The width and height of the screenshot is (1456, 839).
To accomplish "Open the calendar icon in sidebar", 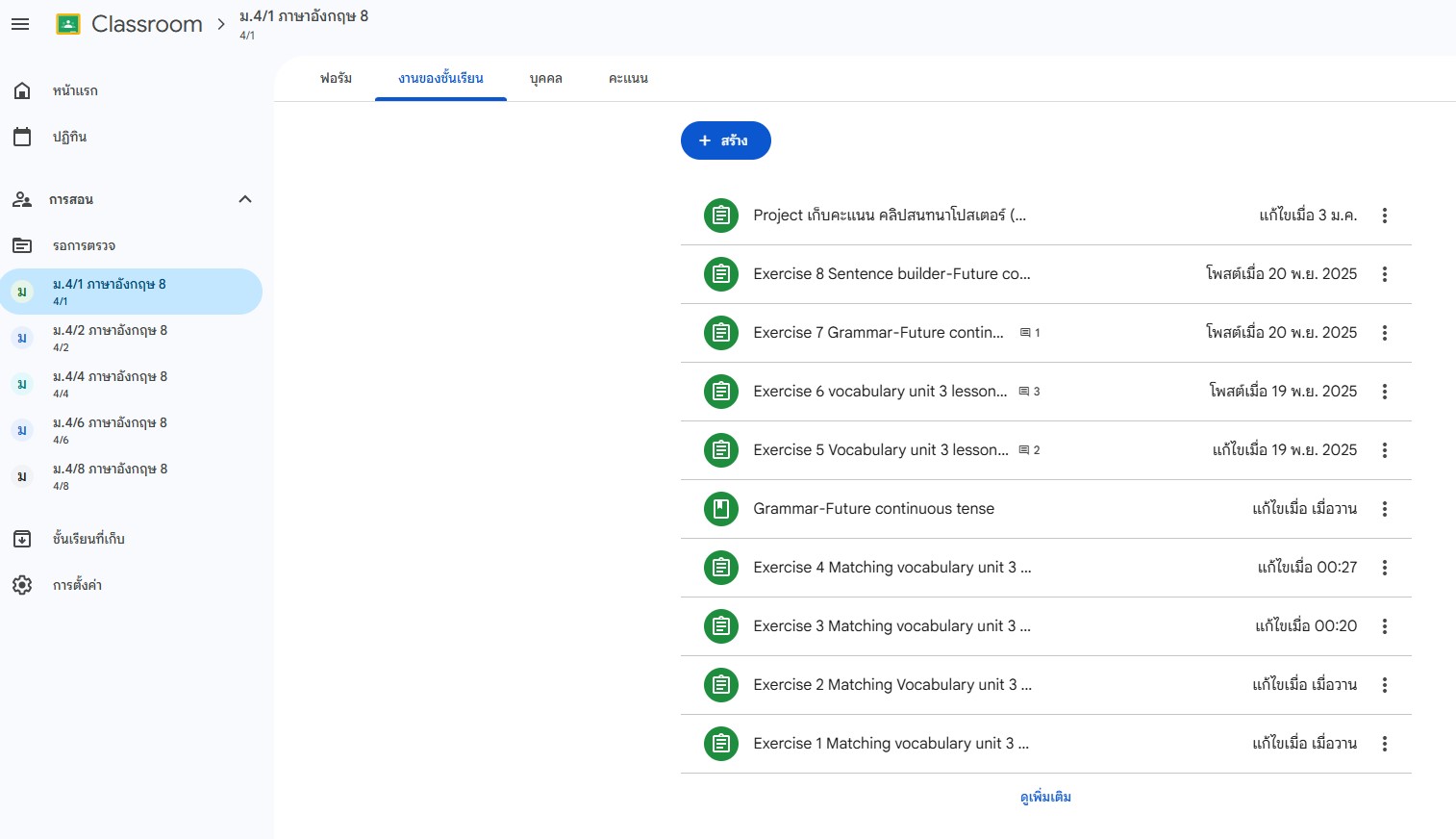I will tap(22, 137).
